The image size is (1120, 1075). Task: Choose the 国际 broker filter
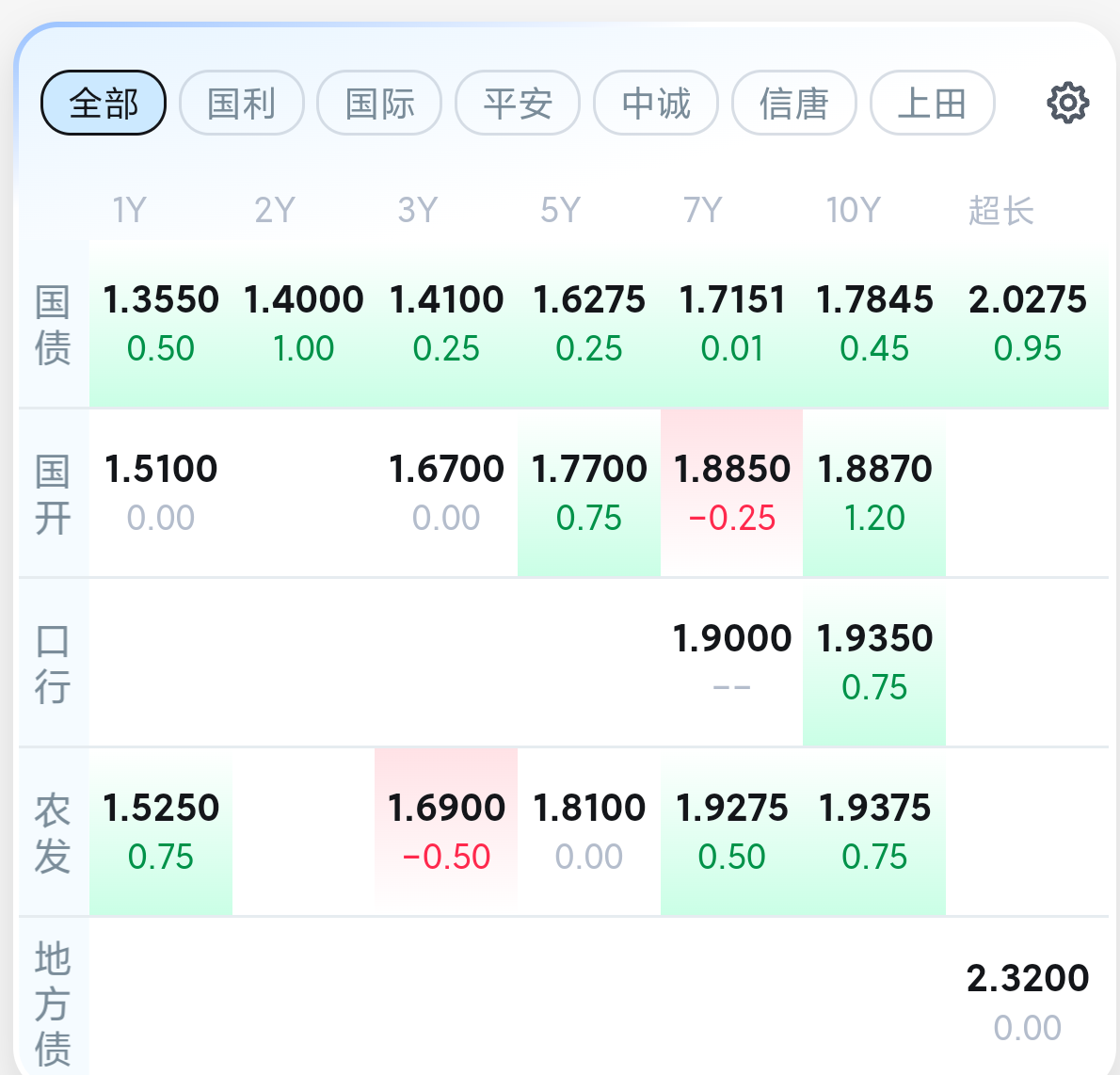click(379, 103)
